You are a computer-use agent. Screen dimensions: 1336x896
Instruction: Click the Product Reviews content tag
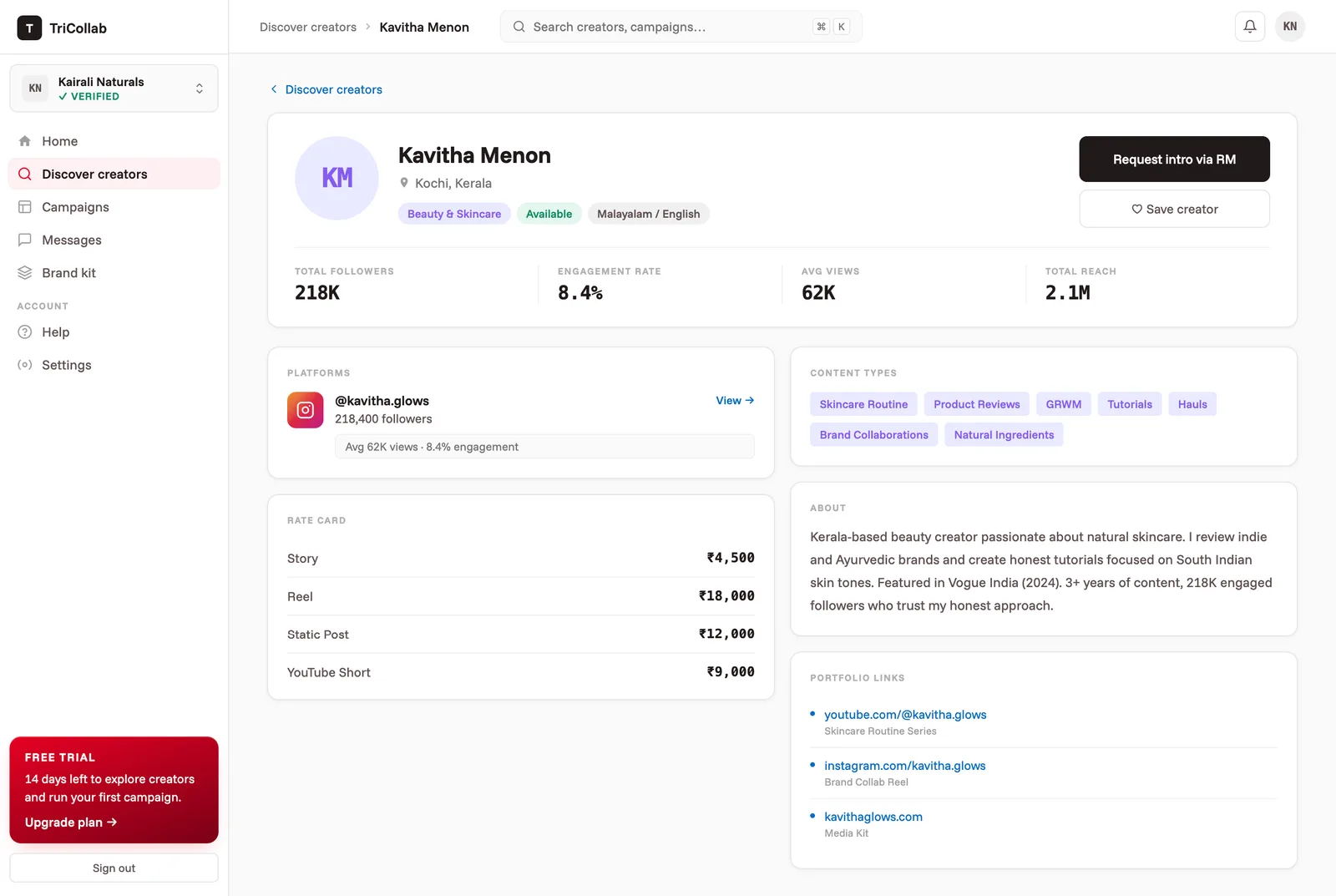pyautogui.click(x=976, y=404)
